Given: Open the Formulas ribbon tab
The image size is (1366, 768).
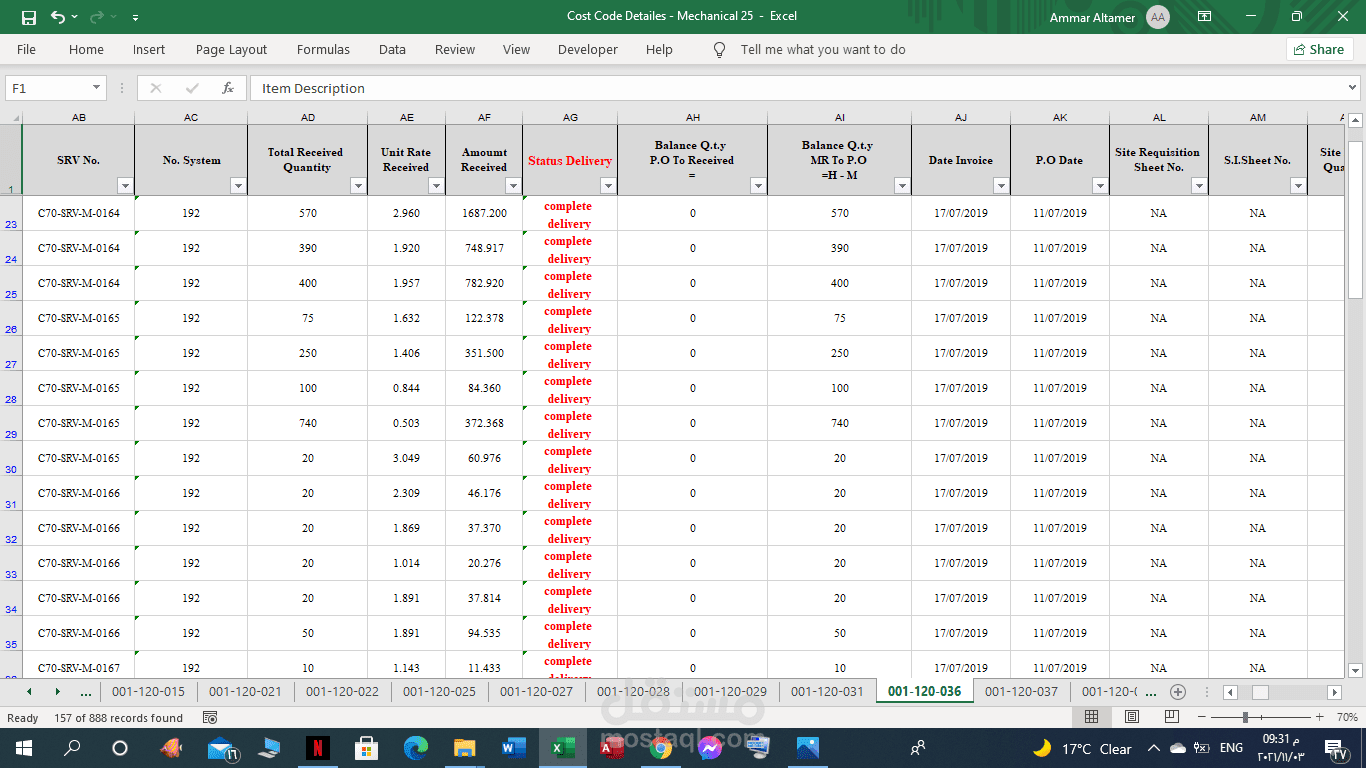Looking at the screenshot, I should coord(323,50).
